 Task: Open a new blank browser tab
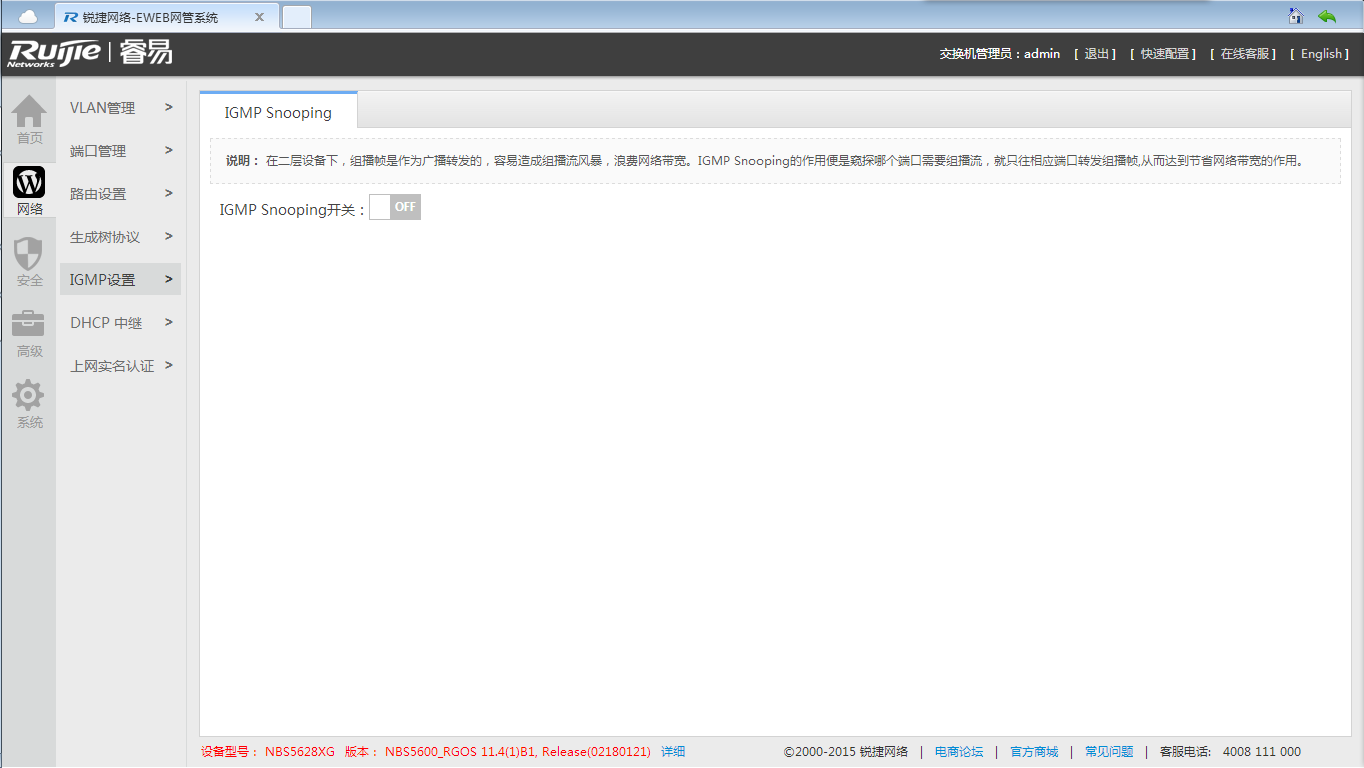[x=297, y=17]
